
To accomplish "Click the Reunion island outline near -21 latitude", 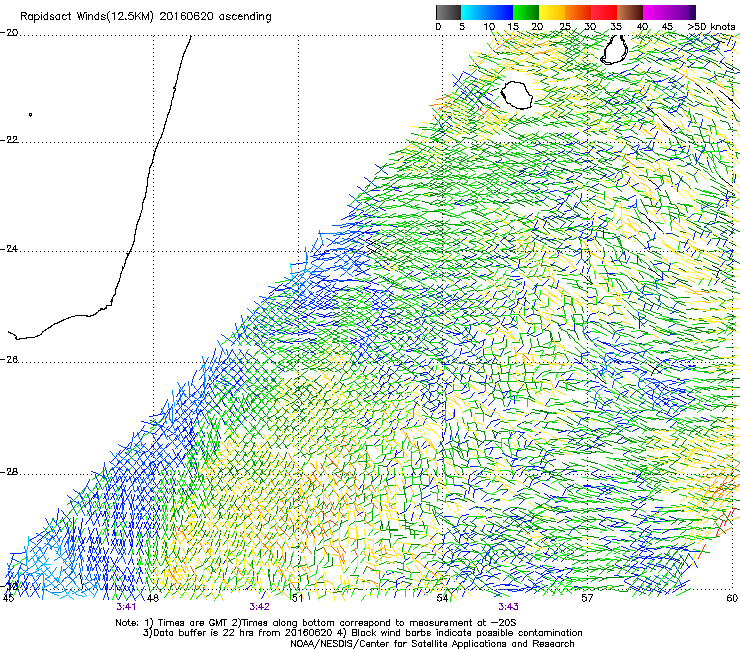I will pyautogui.click(x=516, y=95).
